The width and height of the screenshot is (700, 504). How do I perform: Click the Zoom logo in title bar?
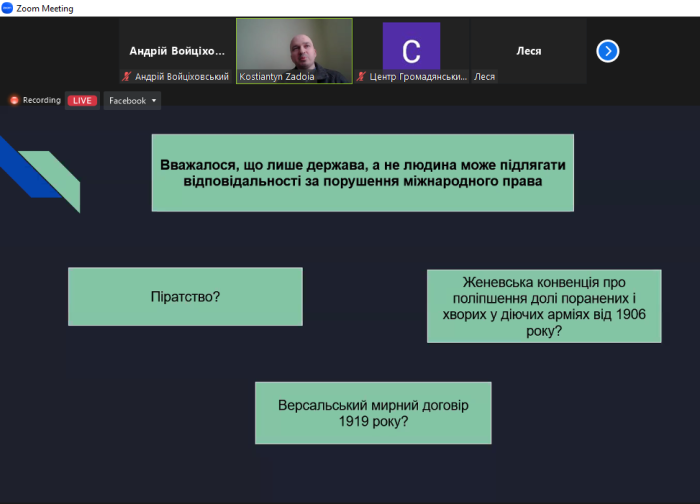click(7, 8)
